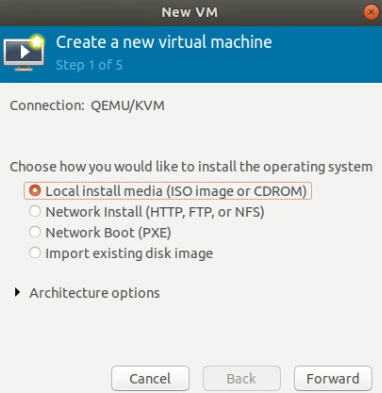Click the Create a new virtual machine heading
382x393 pixels.
(164, 42)
